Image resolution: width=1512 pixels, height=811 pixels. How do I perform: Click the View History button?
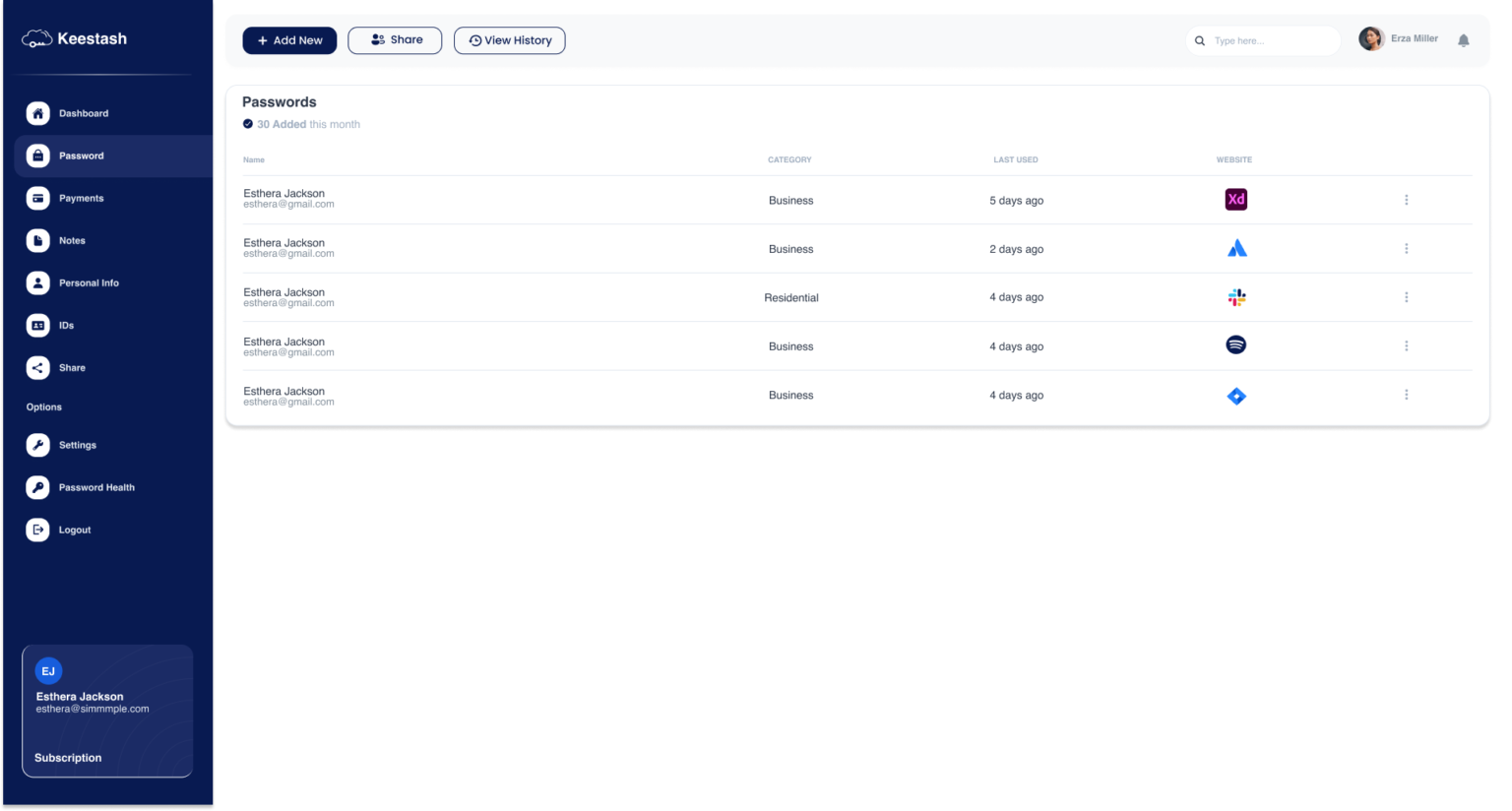pos(509,40)
